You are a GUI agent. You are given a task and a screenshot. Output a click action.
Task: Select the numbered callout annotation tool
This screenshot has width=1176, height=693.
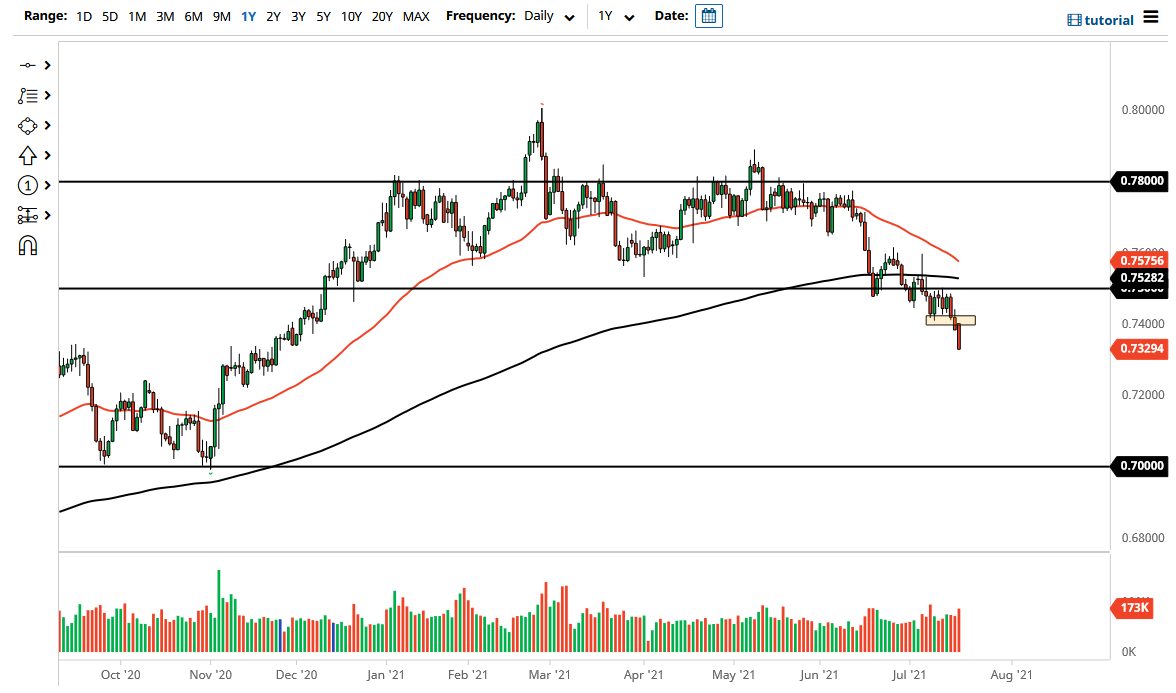pos(28,185)
